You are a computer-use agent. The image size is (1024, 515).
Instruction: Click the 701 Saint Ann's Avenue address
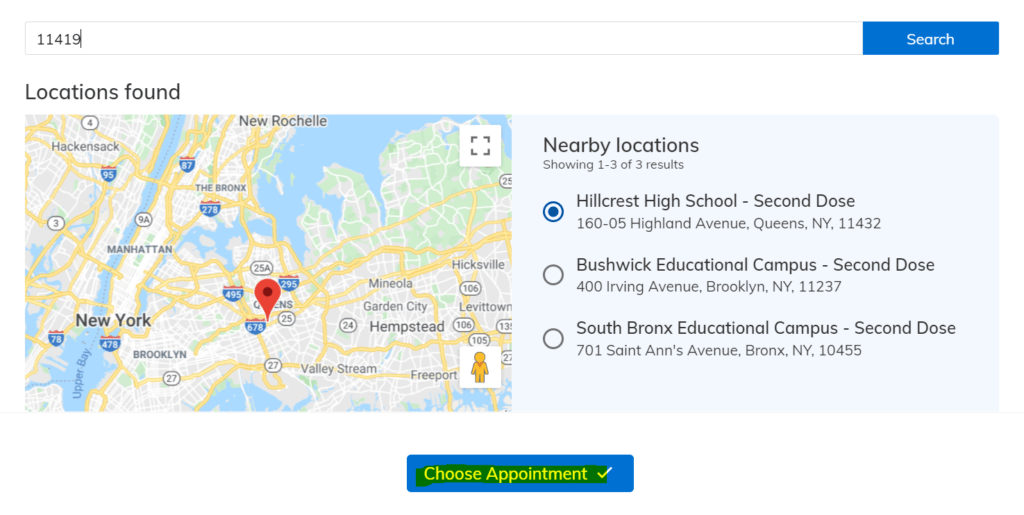pyautogui.click(x=718, y=351)
